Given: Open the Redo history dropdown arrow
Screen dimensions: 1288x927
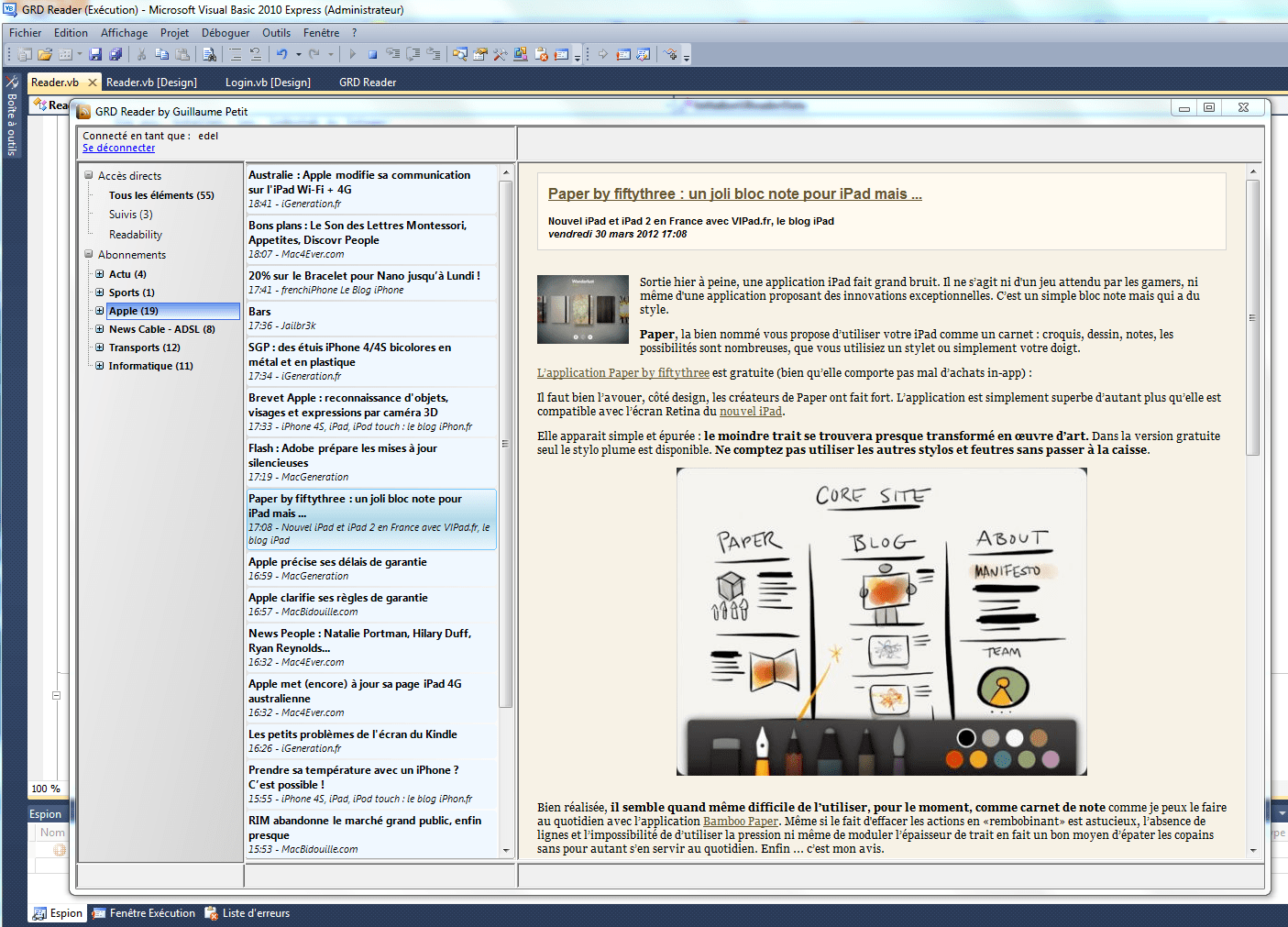Looking at the screenshot, I should (331, 55).
